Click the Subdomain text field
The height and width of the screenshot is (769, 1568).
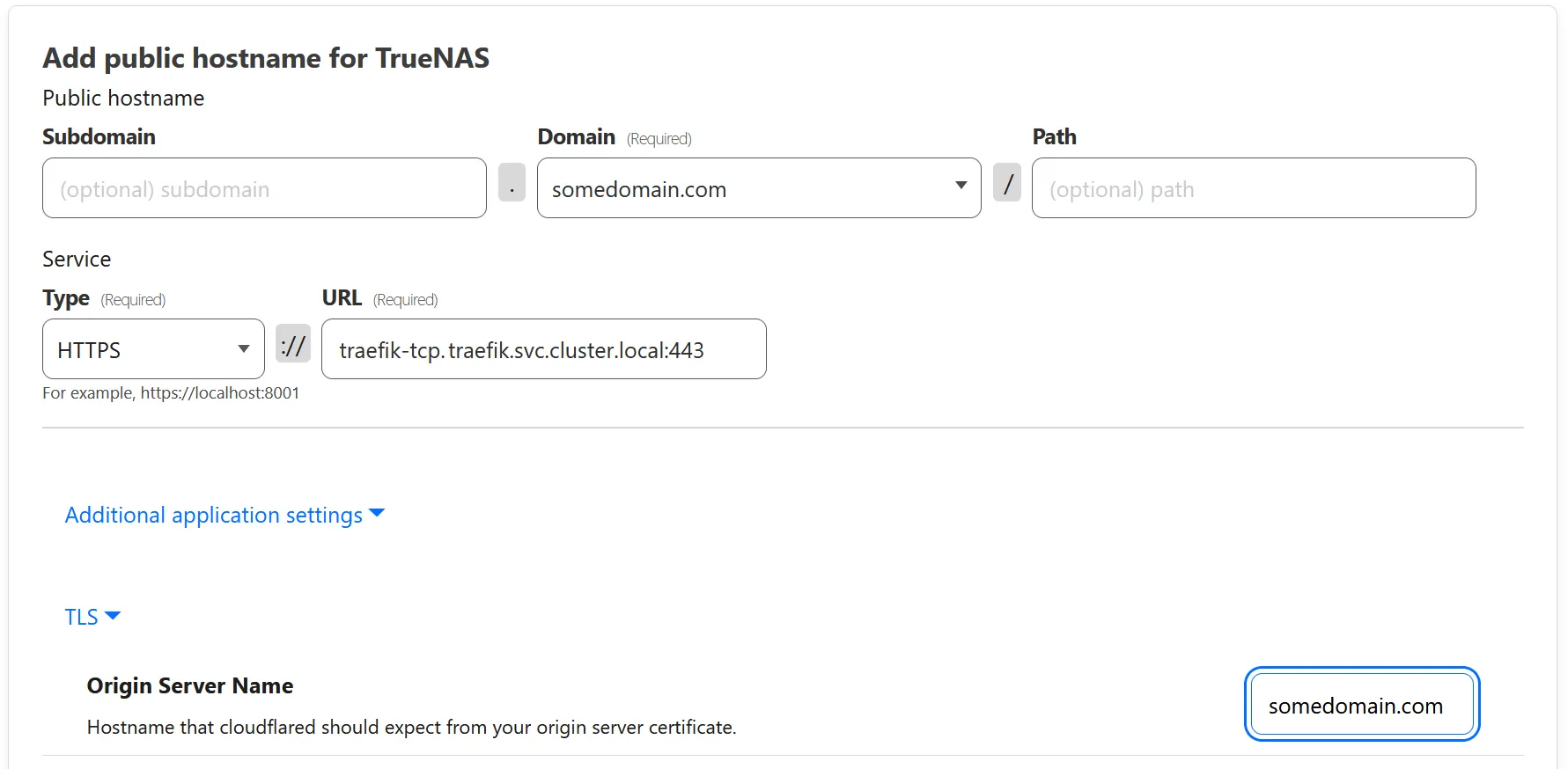point(264,188)
